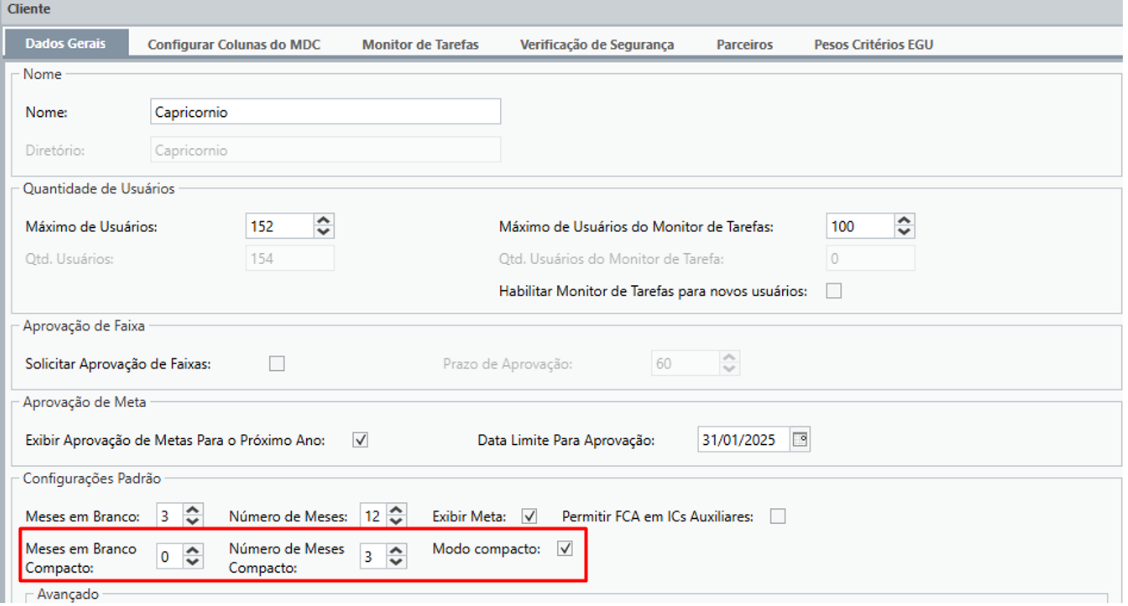Enable Solicitar Aprovação de Faixas checkbox
1128x606 pixels.
tap(277, 364)
